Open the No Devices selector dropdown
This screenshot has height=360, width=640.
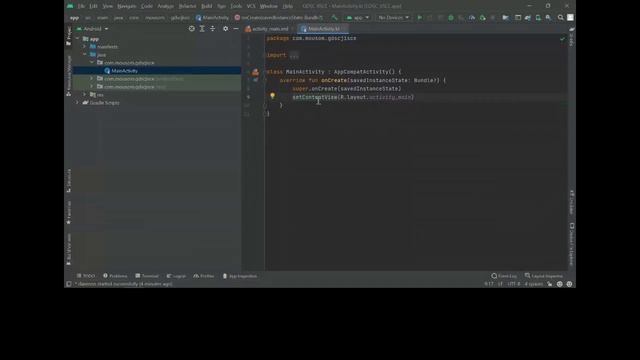click(x=393, y=18)
